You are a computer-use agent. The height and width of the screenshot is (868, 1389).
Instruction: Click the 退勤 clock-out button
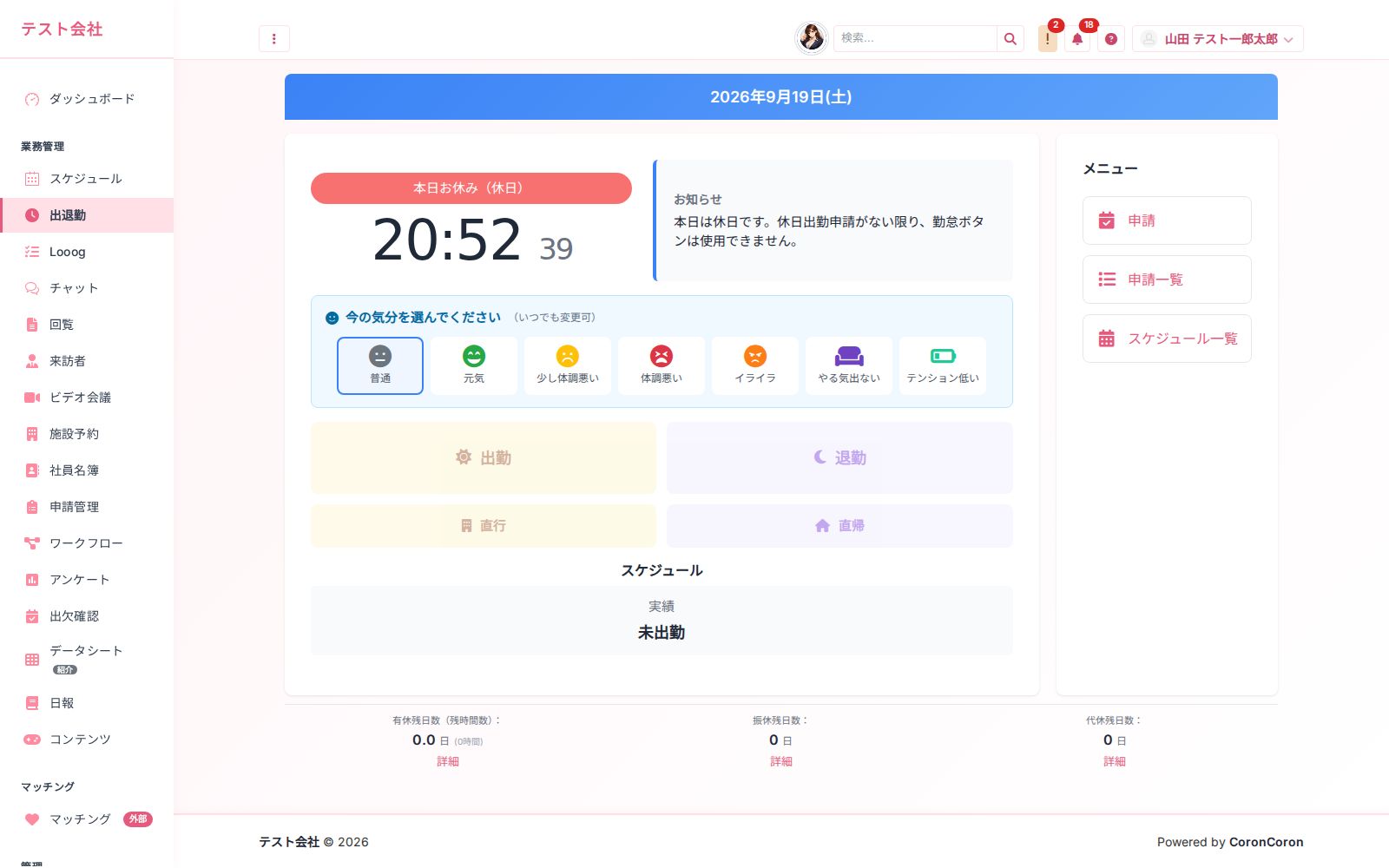839,457
